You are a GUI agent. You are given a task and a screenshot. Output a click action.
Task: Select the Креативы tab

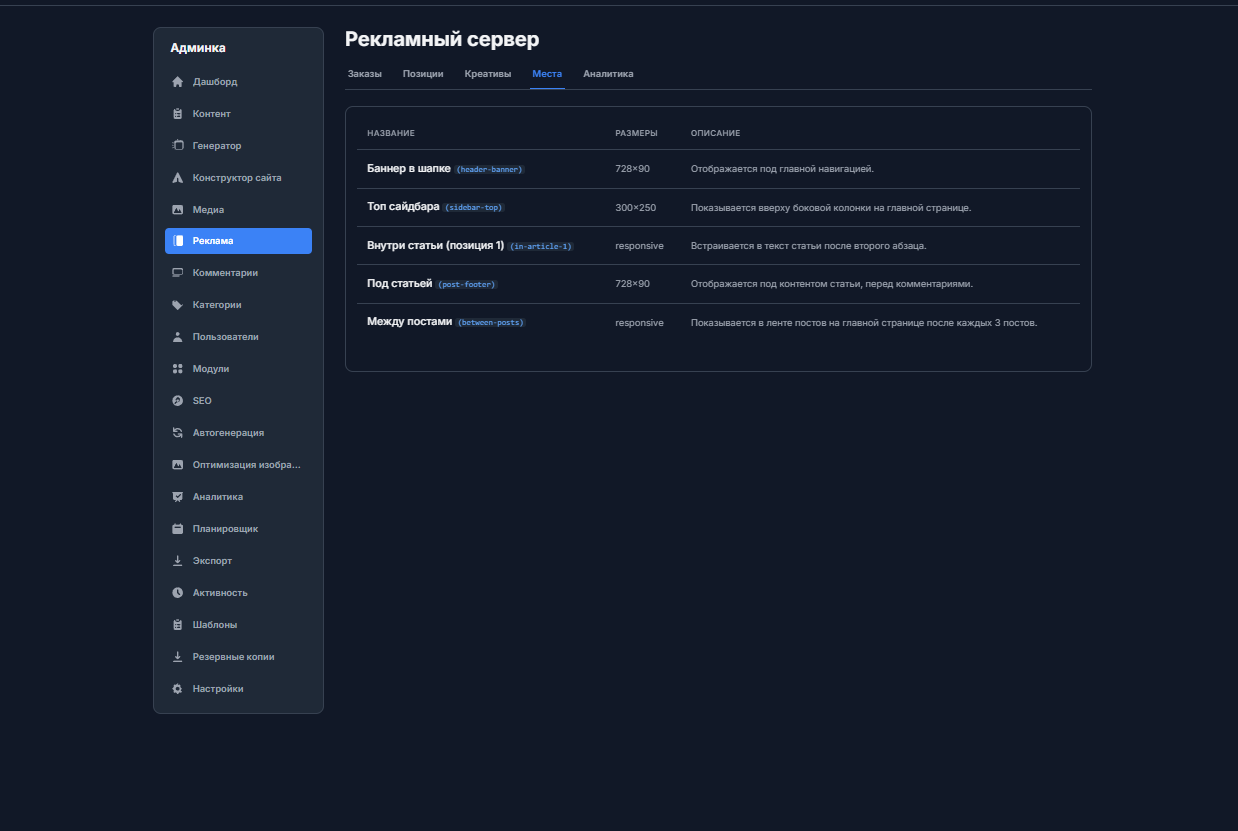[488, 74]
